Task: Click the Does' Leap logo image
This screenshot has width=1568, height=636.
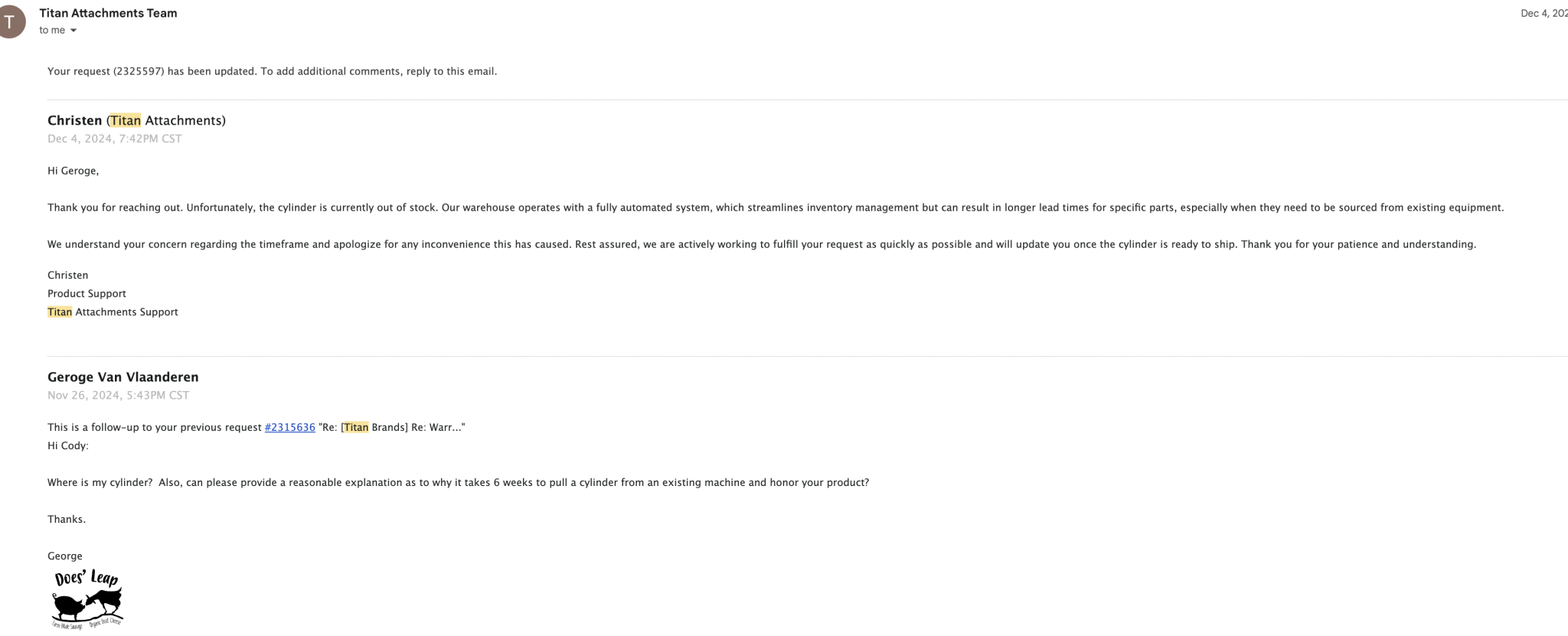Action: click(x=87, y=598)
